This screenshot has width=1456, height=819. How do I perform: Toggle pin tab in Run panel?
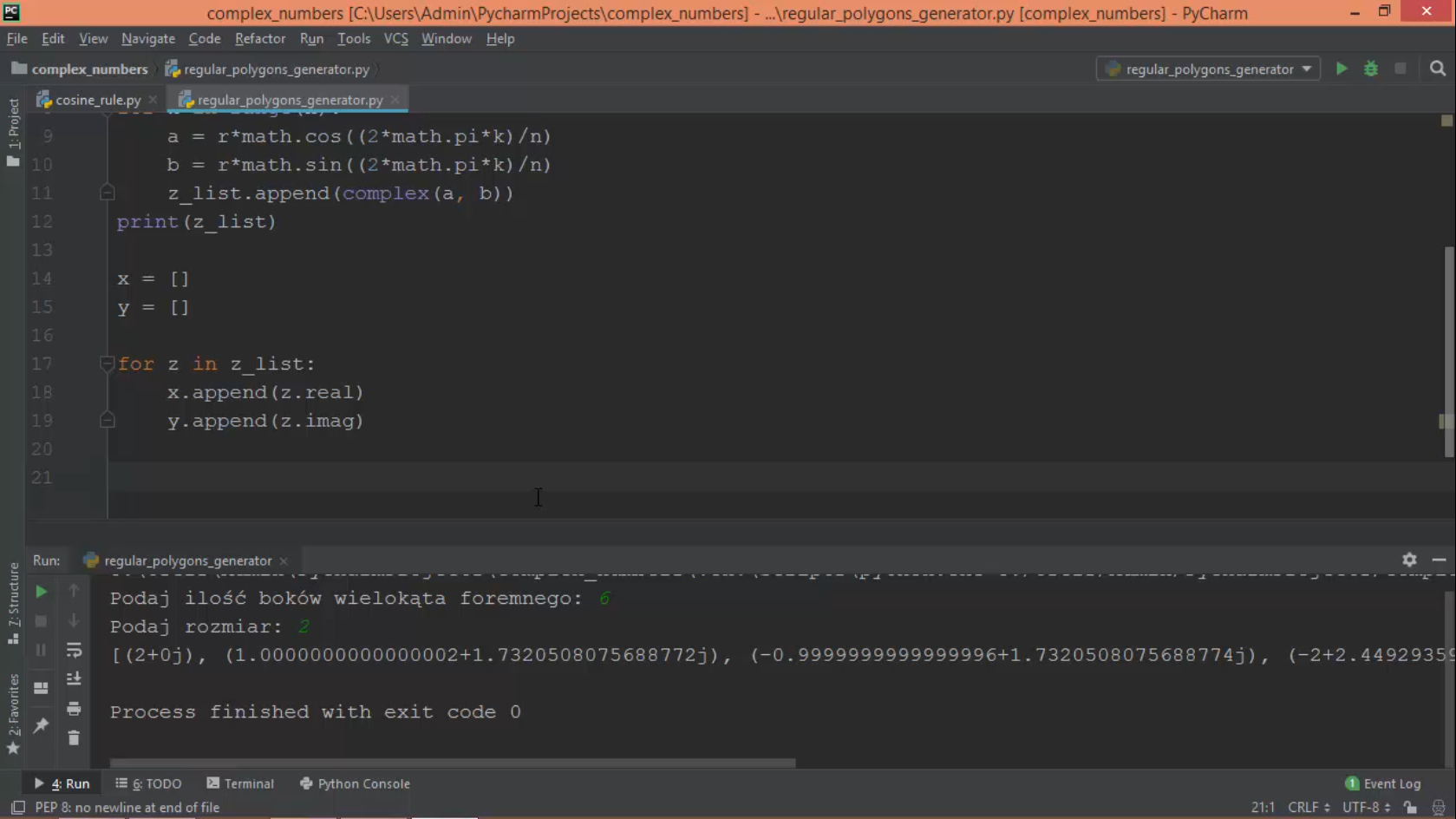41,725
